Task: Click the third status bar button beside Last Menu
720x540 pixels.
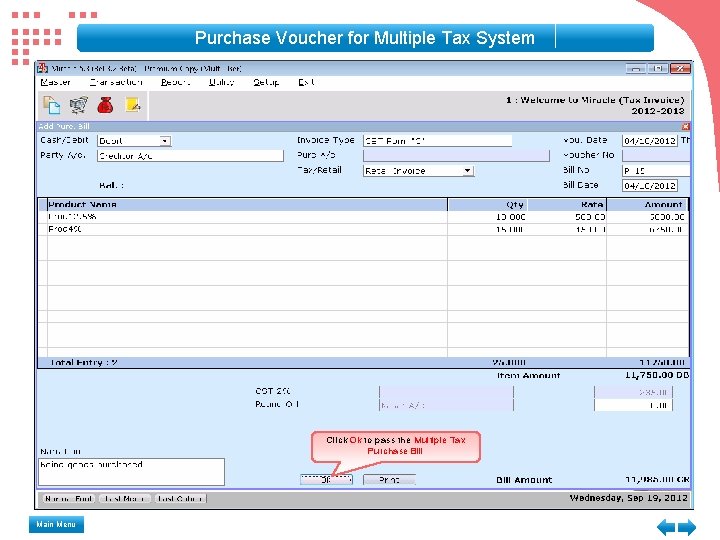Action: [x=180, y=499]
